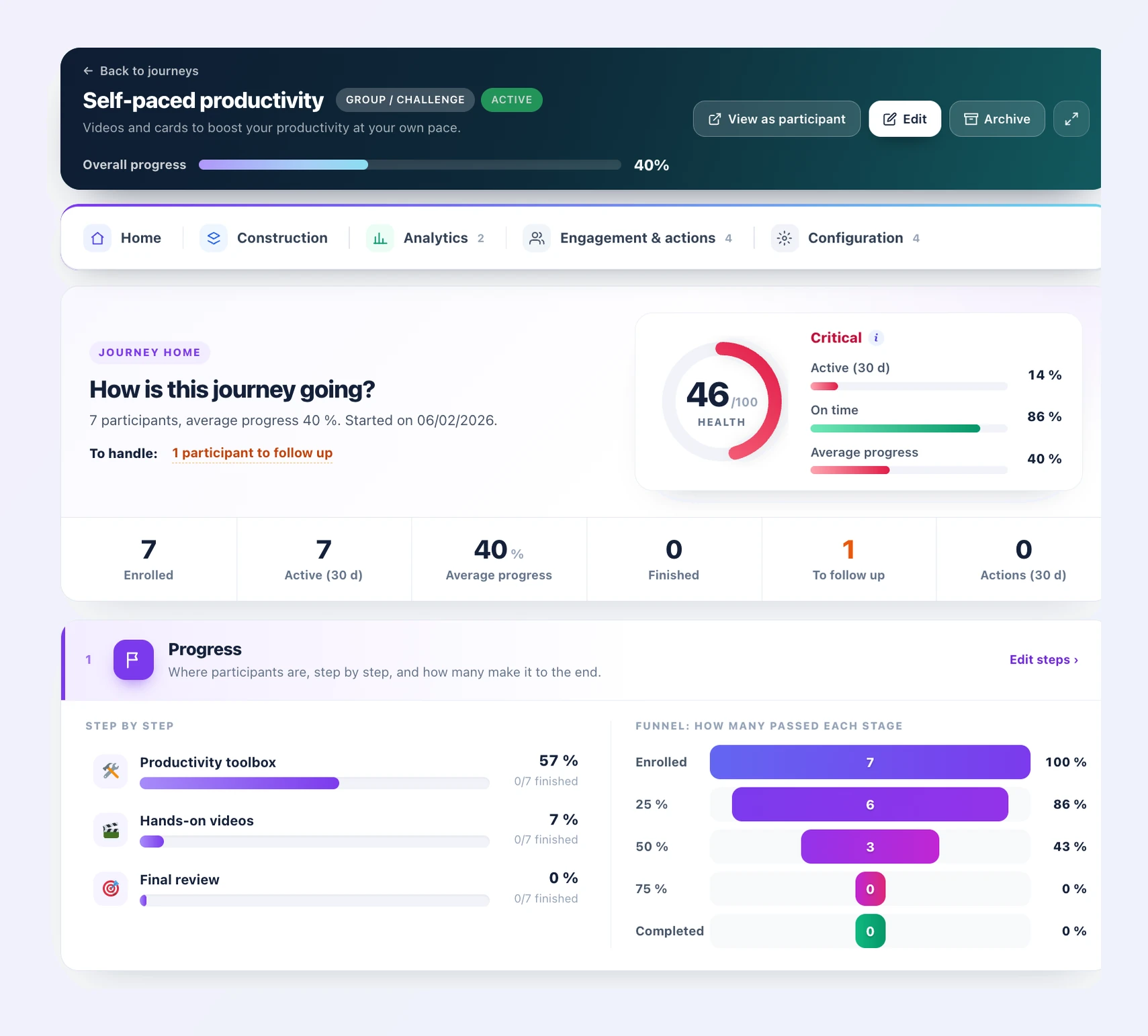The height and width of the screenshot is (1036, 1148).
Task: Click the Hands-on videos clapperboard icon
Action: (x=111, y=830)
